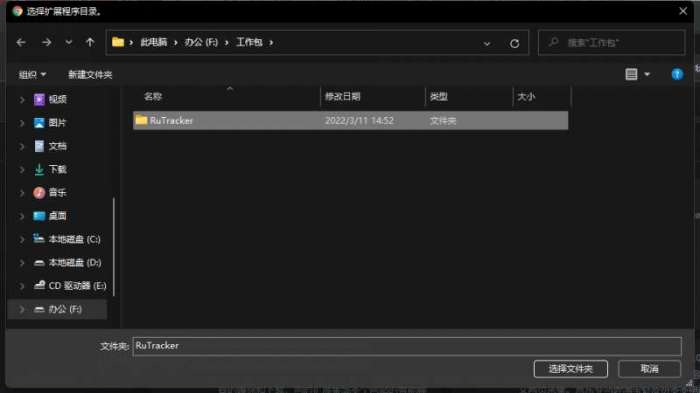The image size is (700, 393).
Task: Expand the 桌面 tree node
Action: coord(21,216)
